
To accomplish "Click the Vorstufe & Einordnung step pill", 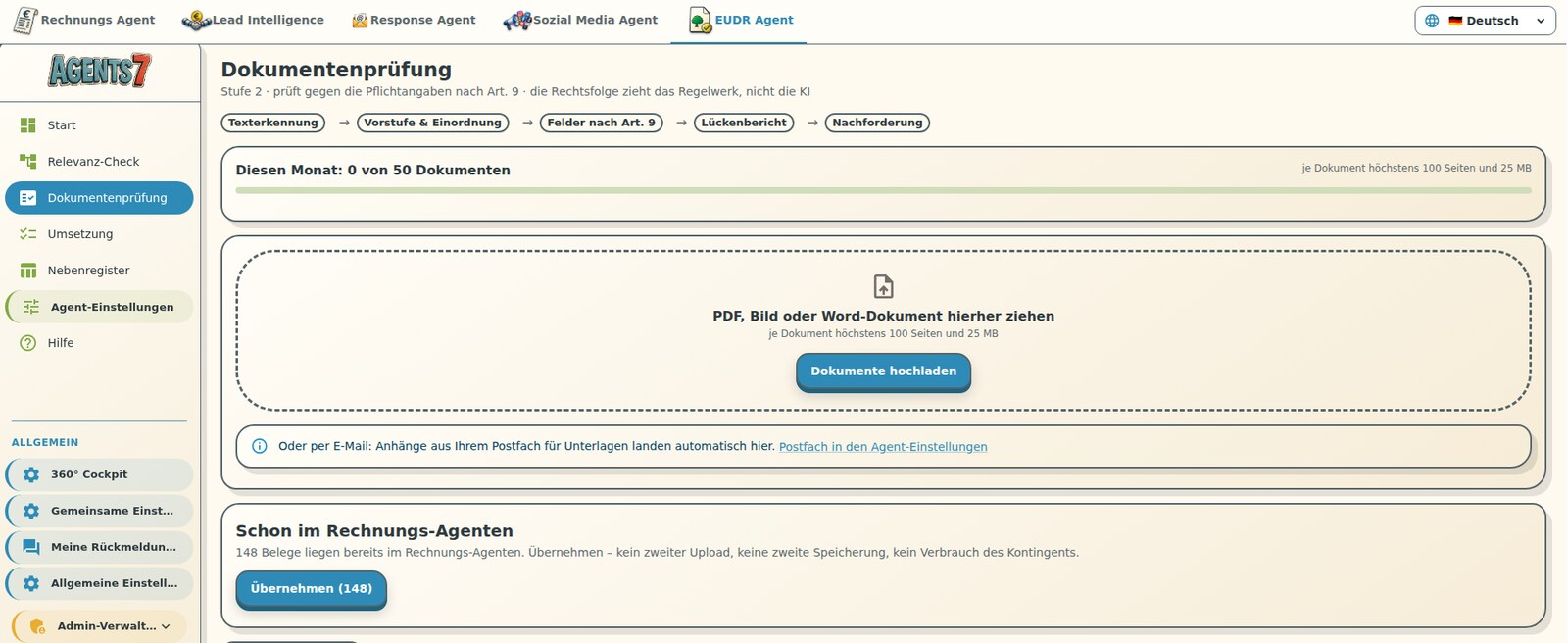I will click(x=433, y=123).
